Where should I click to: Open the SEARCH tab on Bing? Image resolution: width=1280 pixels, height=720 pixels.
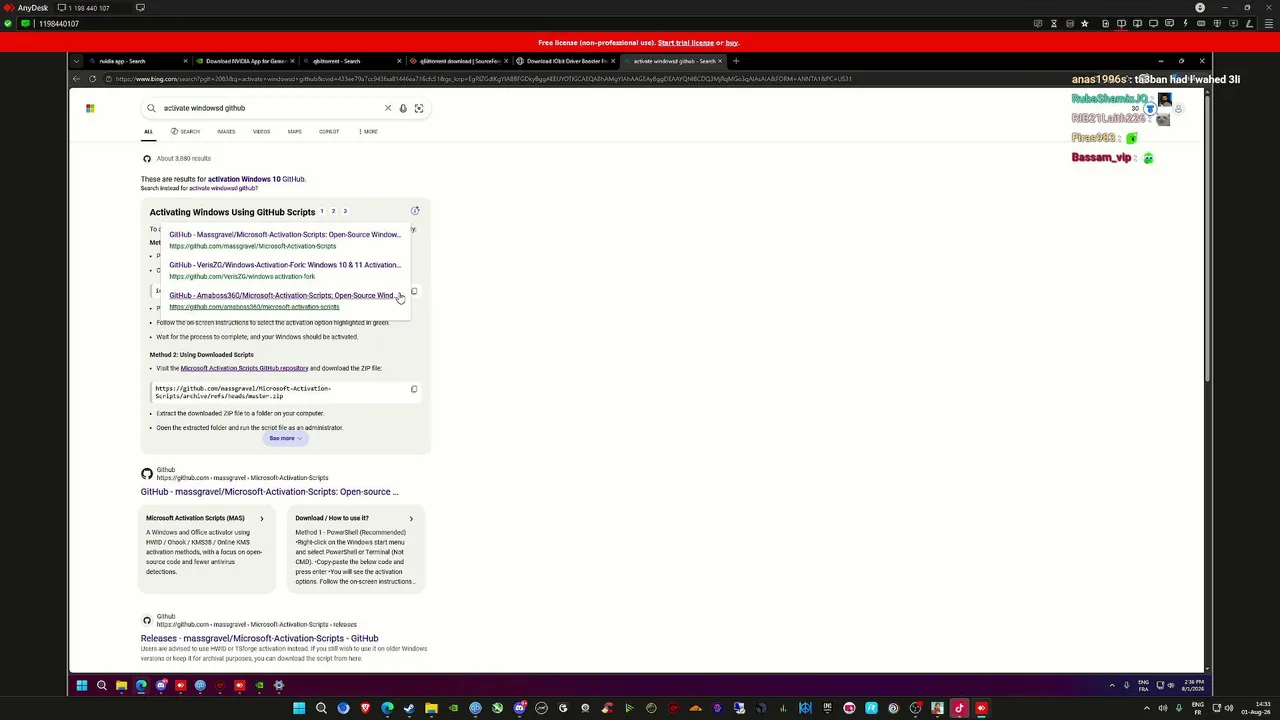[185, 132]
